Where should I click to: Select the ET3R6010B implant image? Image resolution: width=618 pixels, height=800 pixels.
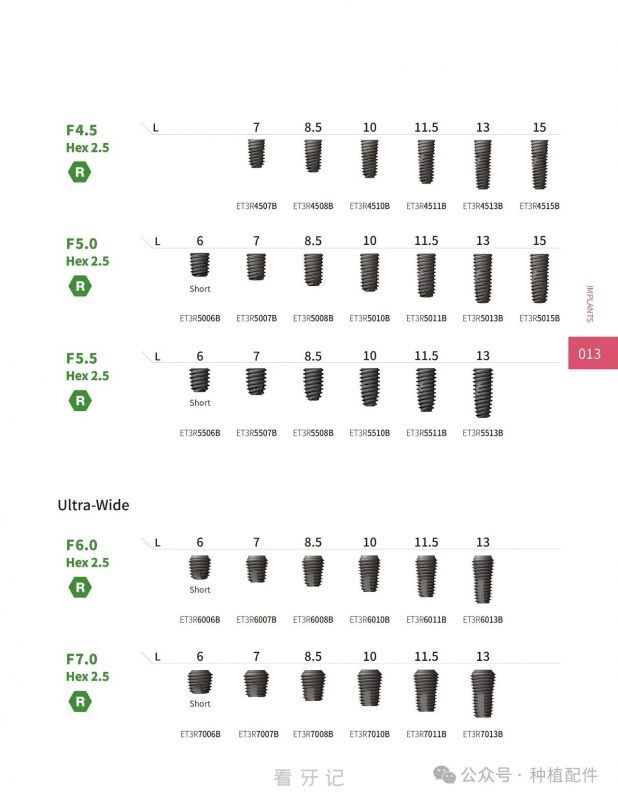[369, 573]
